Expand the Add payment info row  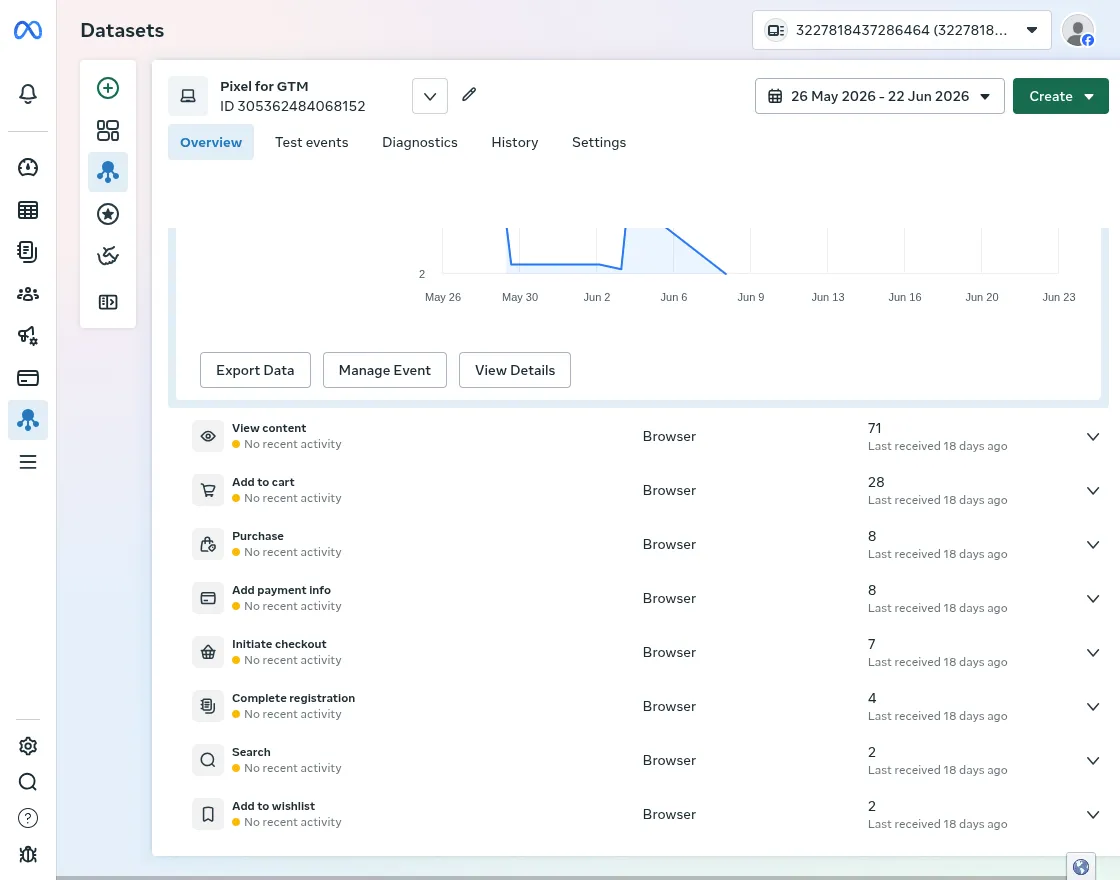(x=1093, y=599)
